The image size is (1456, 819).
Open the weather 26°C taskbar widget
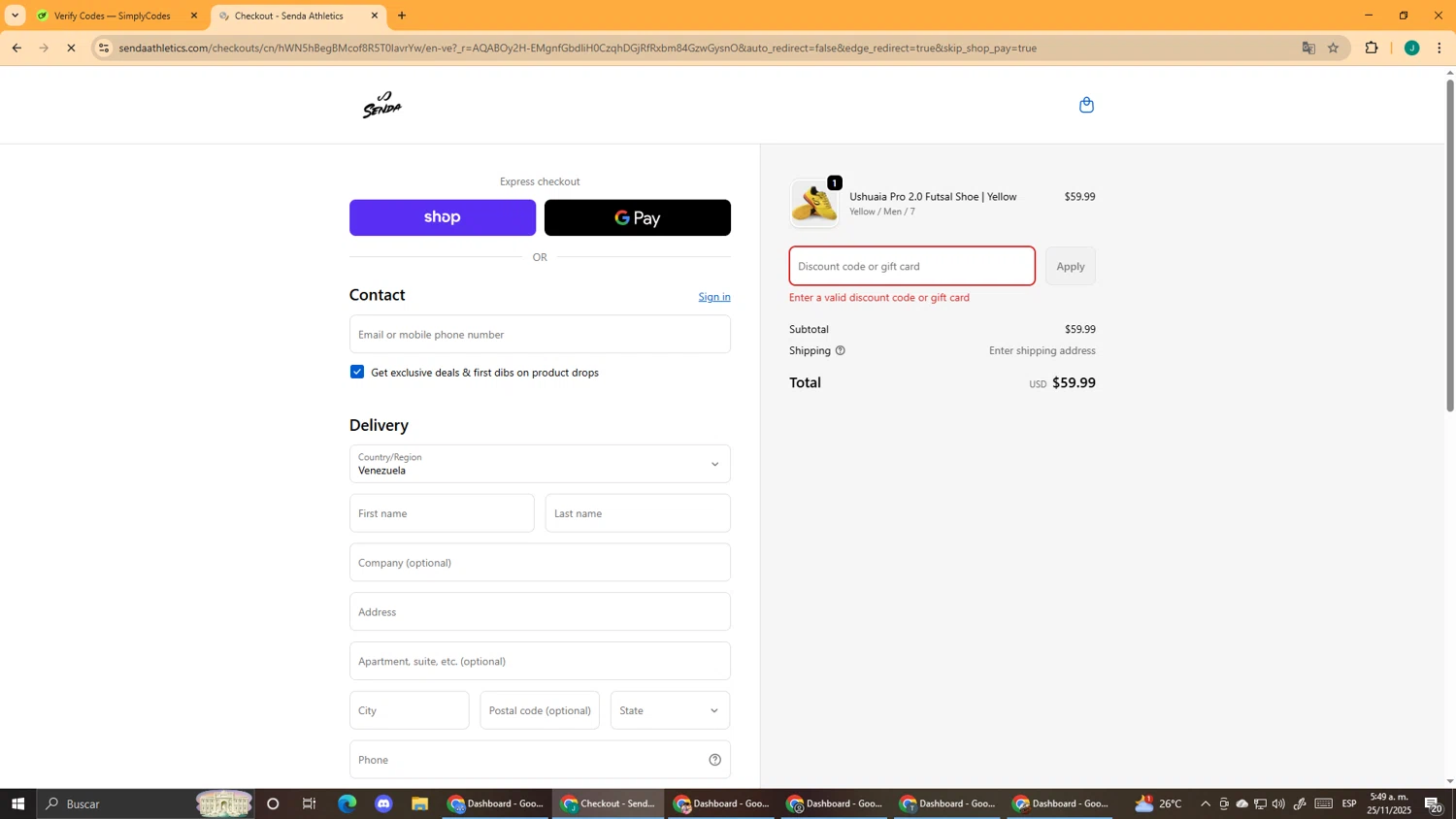[x=1159, y=803]
